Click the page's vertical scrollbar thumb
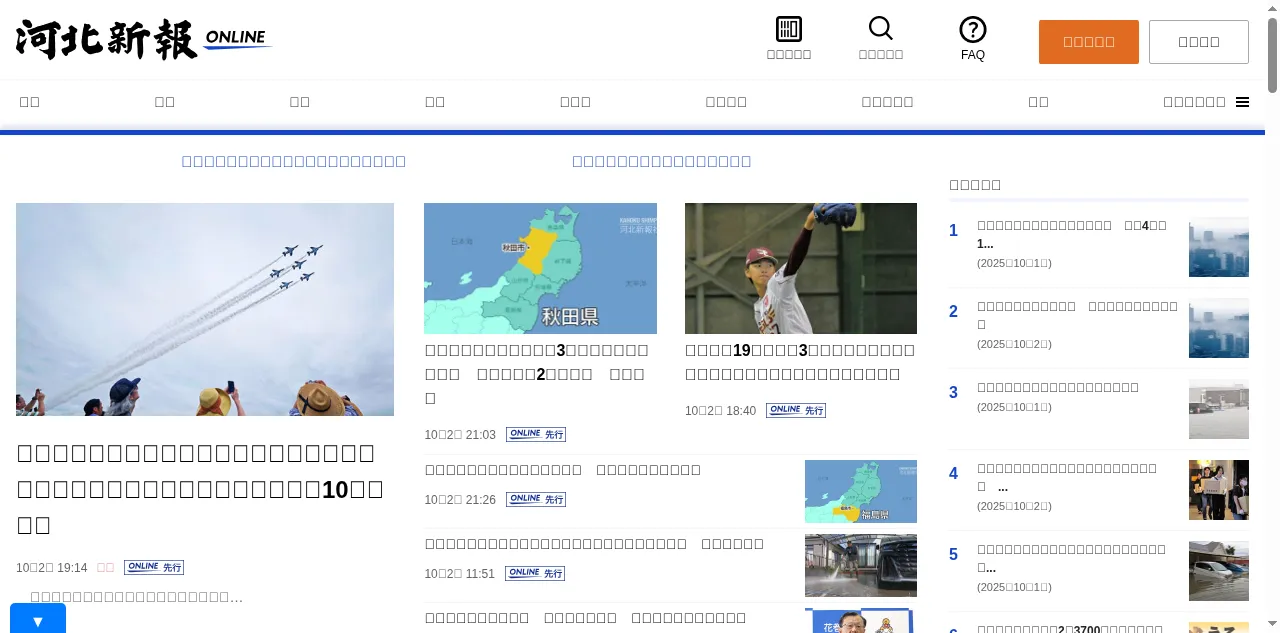Viewport: 1280px width, 633px height. pyautogui.click(x=1272, y=55)
